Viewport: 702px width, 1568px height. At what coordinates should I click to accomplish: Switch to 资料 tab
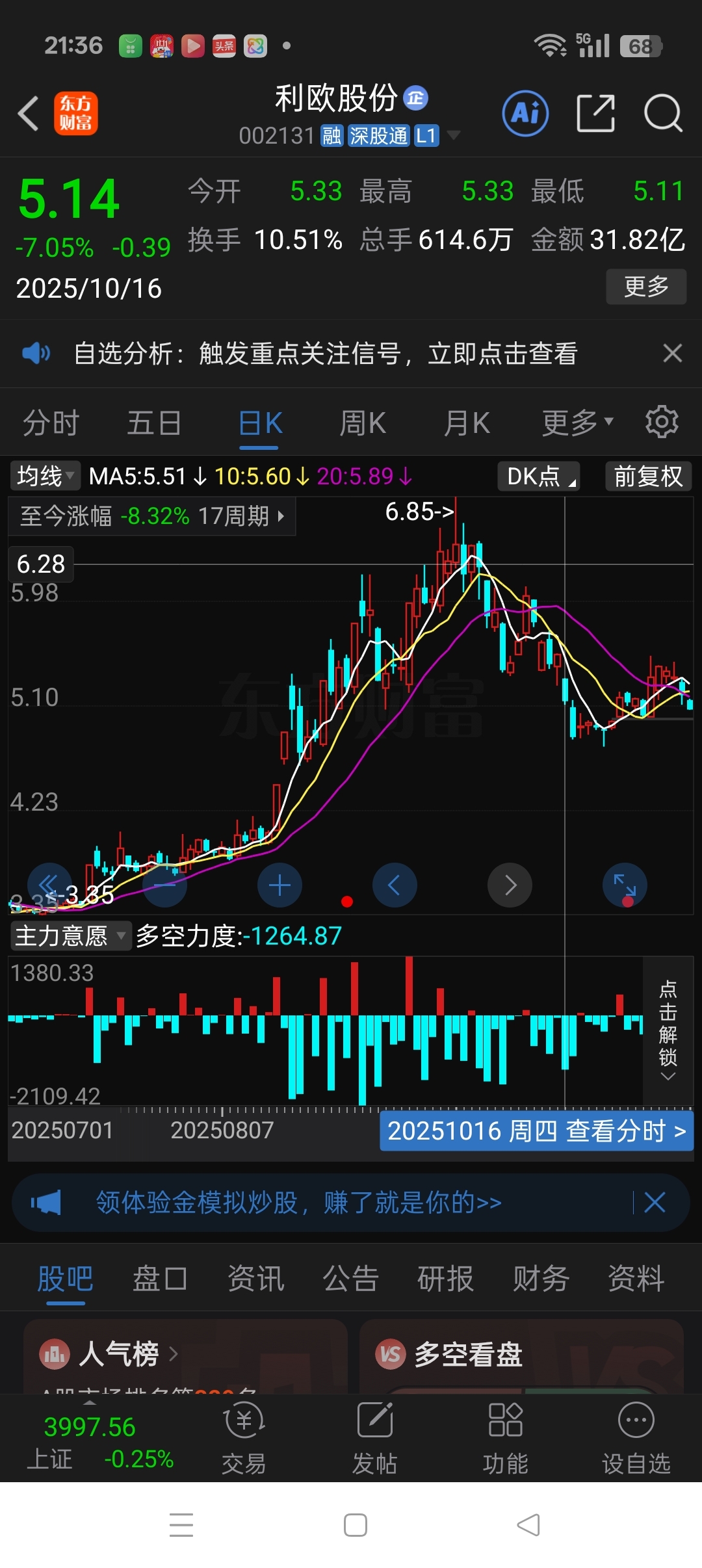[636, 1279]
